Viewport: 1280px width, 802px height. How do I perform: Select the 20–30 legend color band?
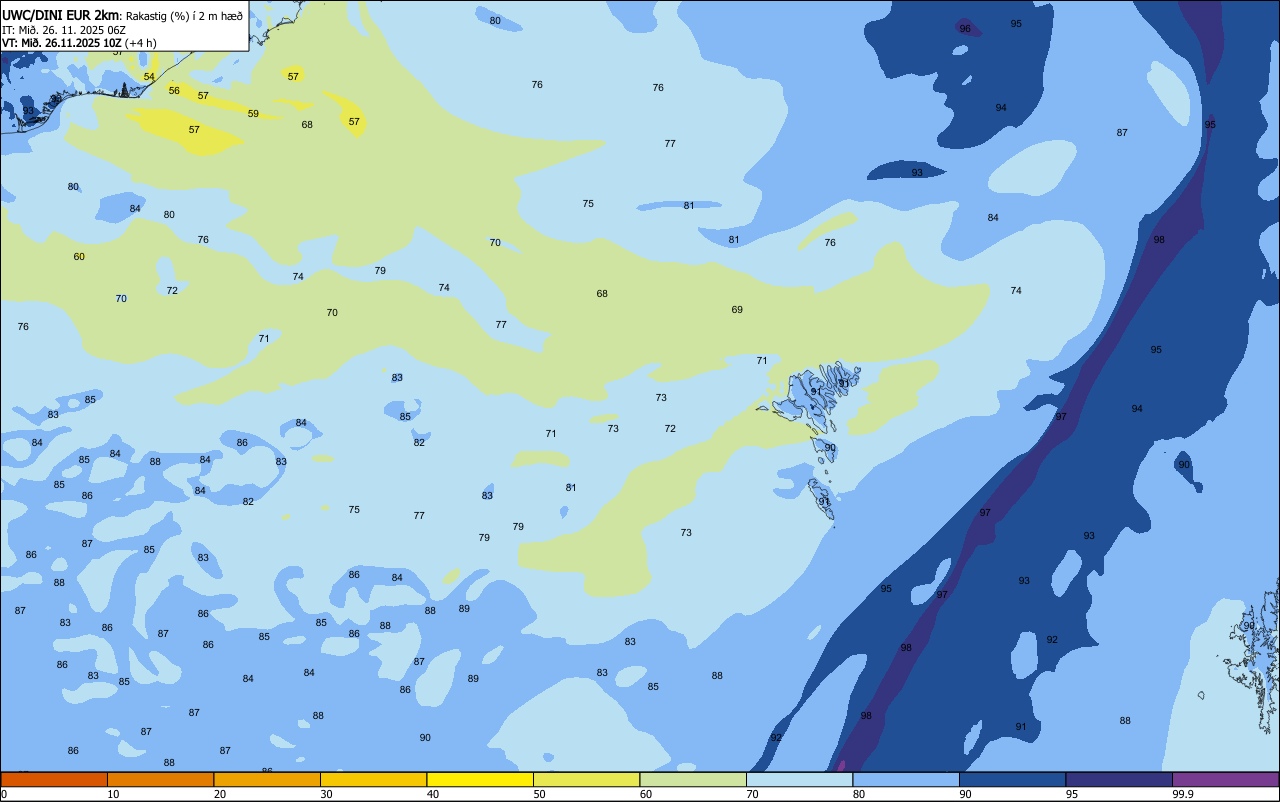[x=267, y=779]
